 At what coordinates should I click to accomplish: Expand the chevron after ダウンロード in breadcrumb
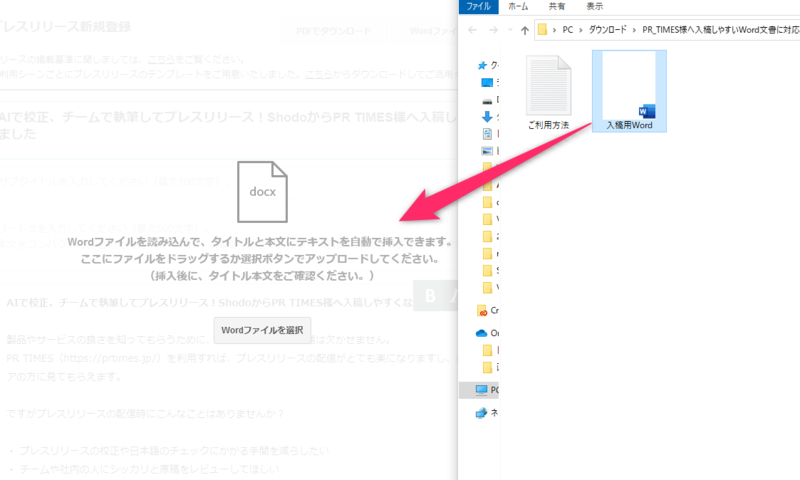[634, 30]
